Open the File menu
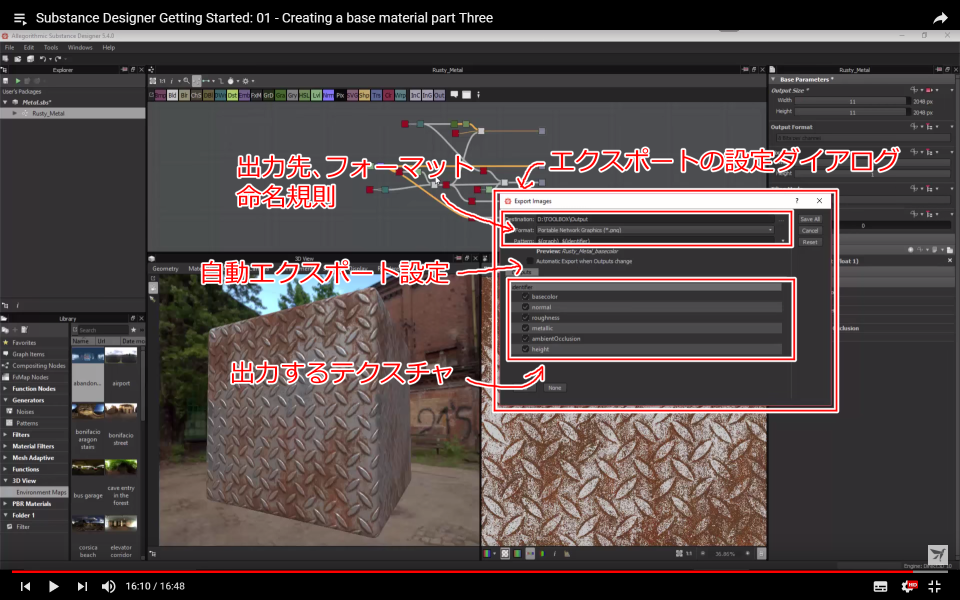This screenshot has width=960, height=600. 9,47
